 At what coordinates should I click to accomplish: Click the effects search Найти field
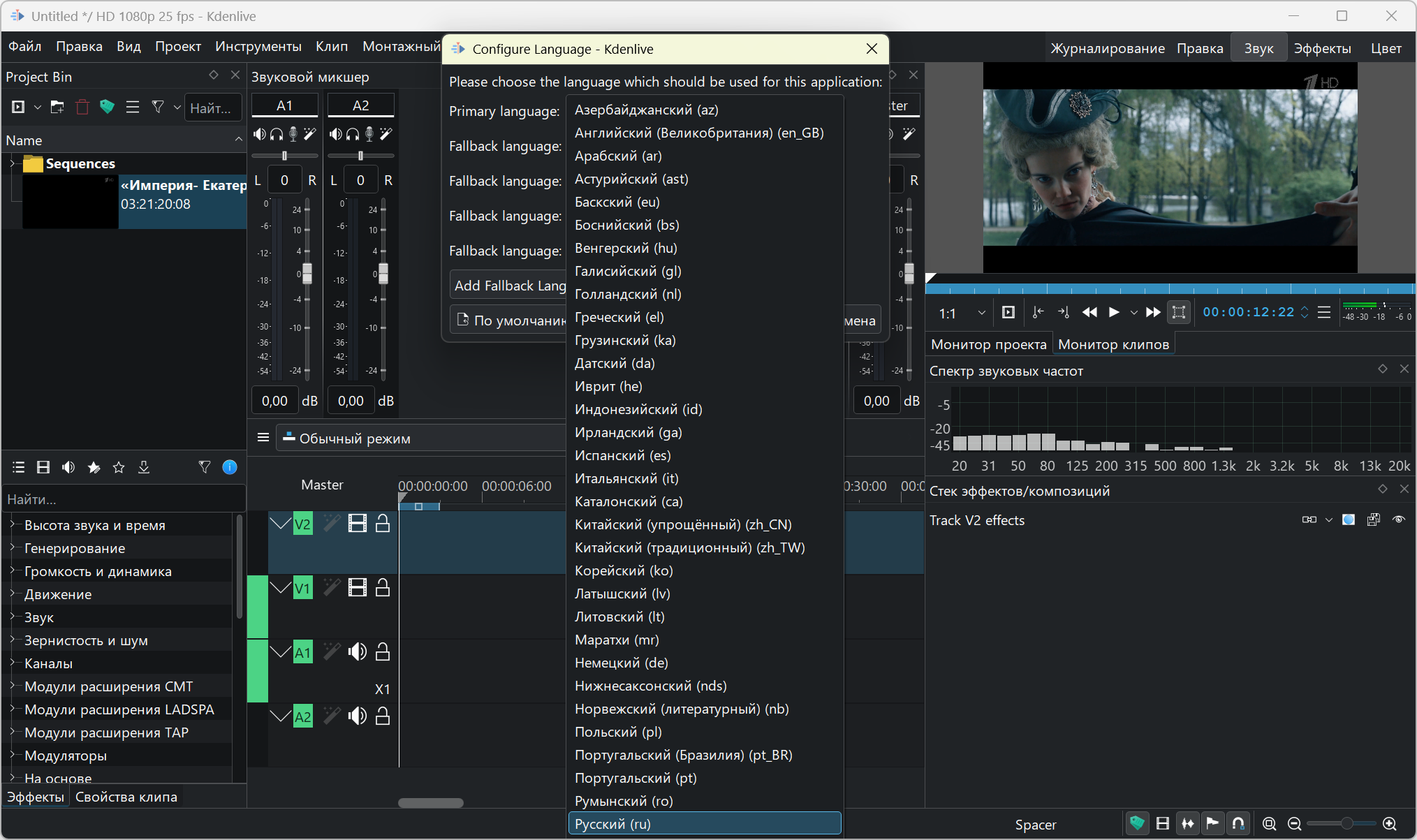(124, 499)
